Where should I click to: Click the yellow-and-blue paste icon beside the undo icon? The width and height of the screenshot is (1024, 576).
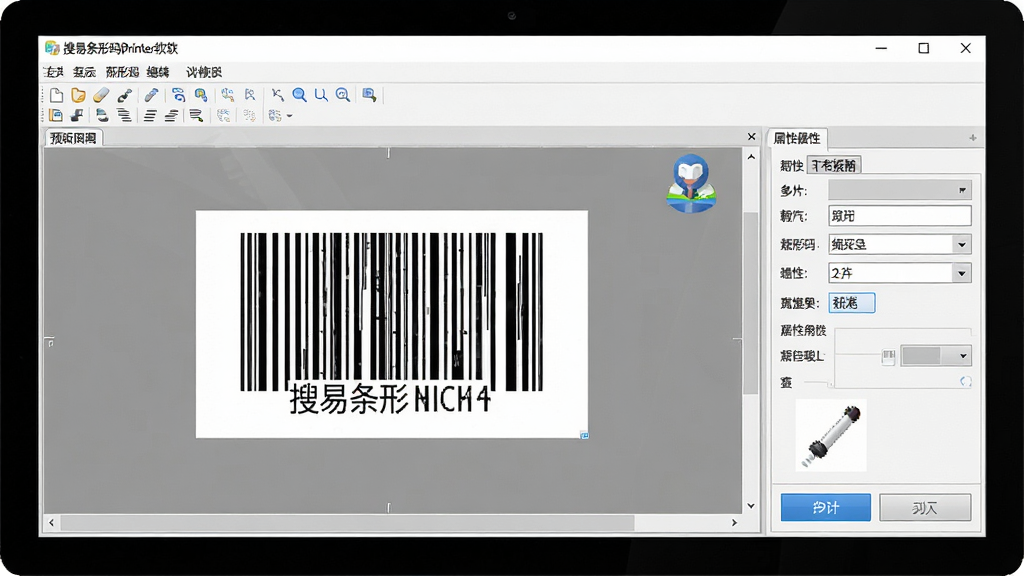(x=201, y=95)
